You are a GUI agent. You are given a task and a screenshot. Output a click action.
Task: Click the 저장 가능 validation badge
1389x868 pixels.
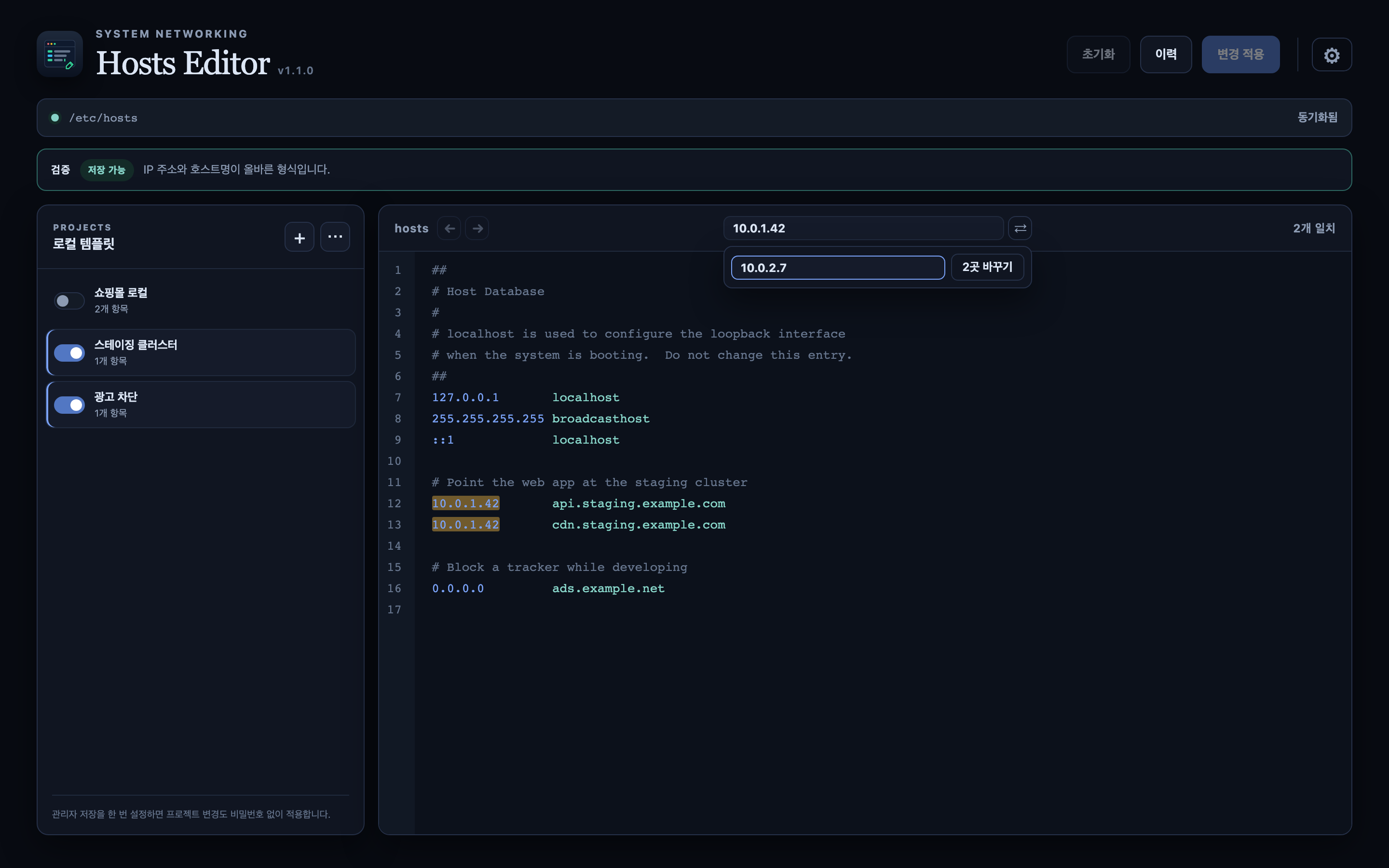(107, 170)
